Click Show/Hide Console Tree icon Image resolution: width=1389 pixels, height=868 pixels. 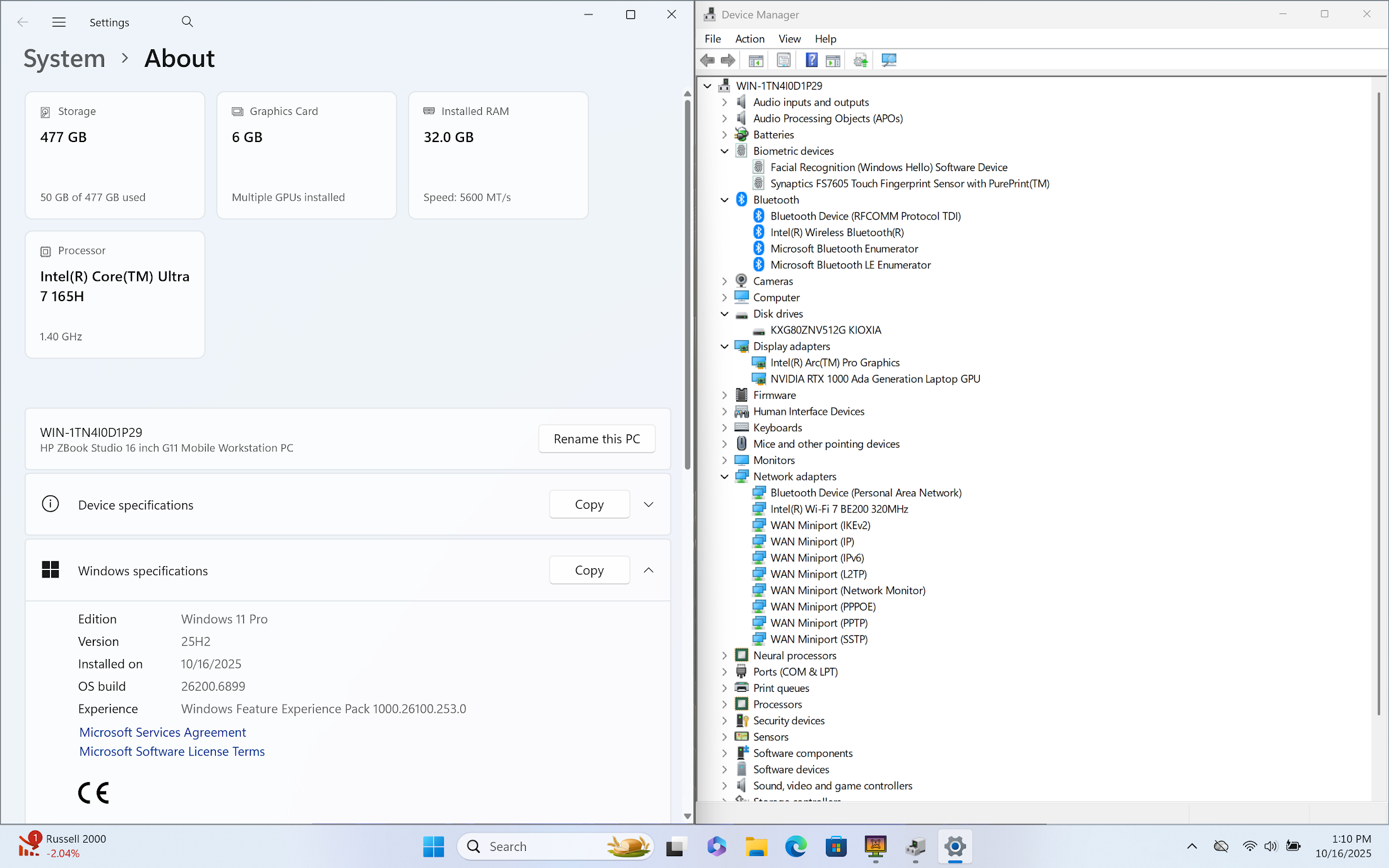tap(756, 61)
